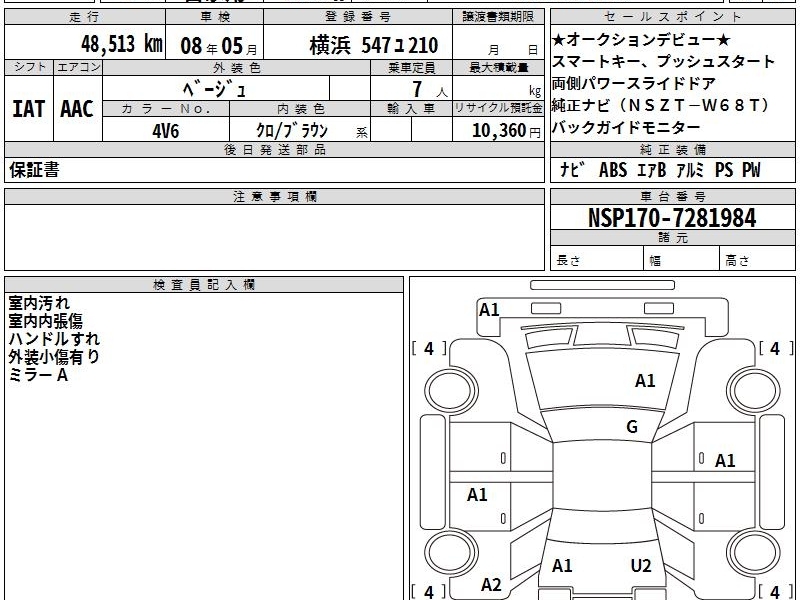800x600 pixels.
Task: Select the セールスポイント header
Action: tap(672, 17)
